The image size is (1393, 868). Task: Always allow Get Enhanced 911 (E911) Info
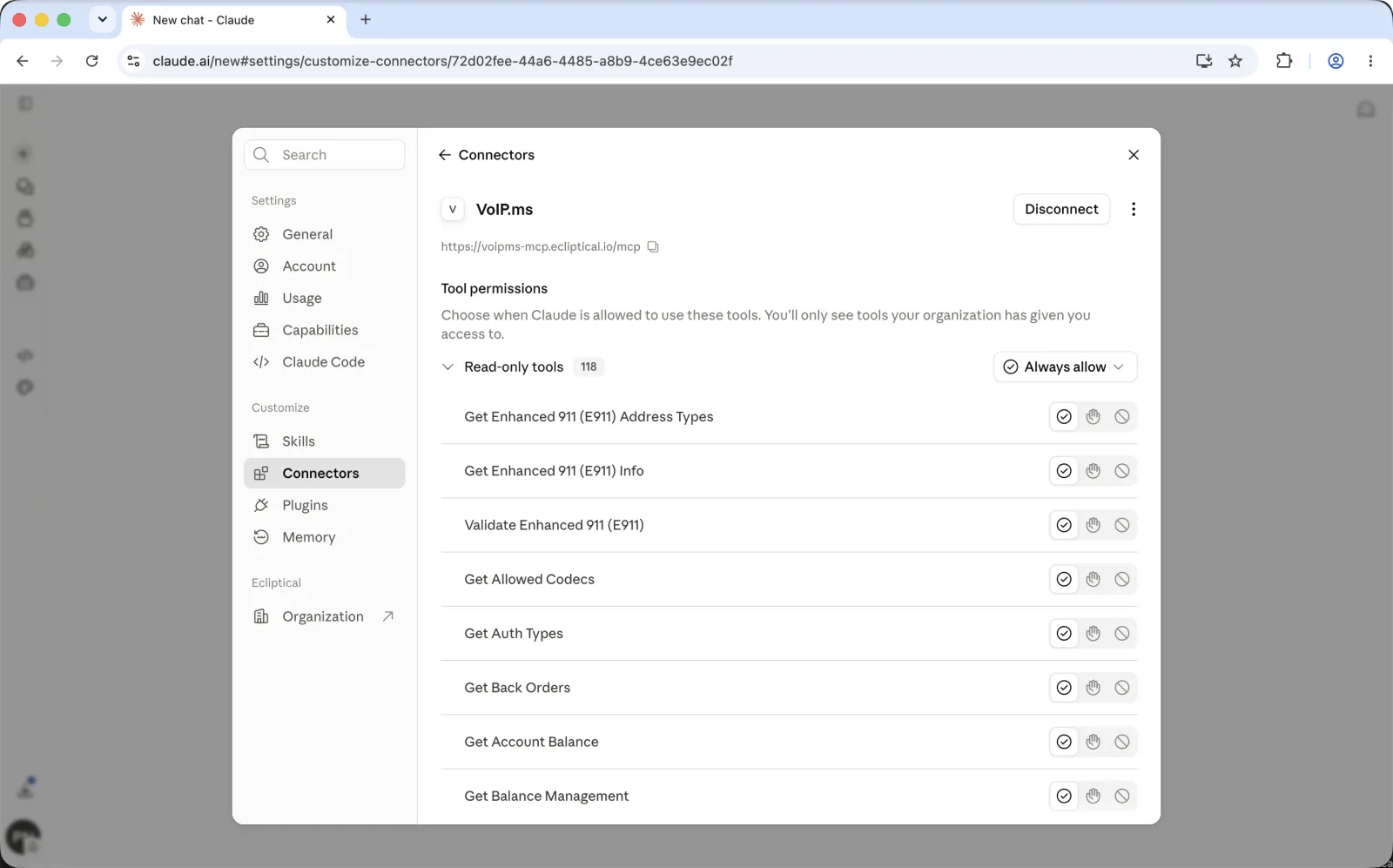click(x=1064, y=471)
